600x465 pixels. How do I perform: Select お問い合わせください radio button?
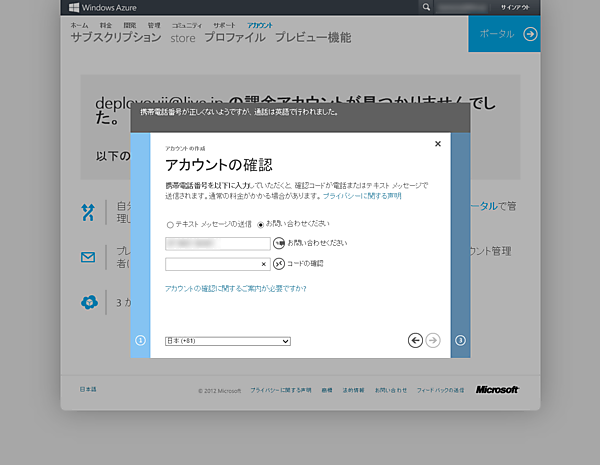tap(261, 224)
